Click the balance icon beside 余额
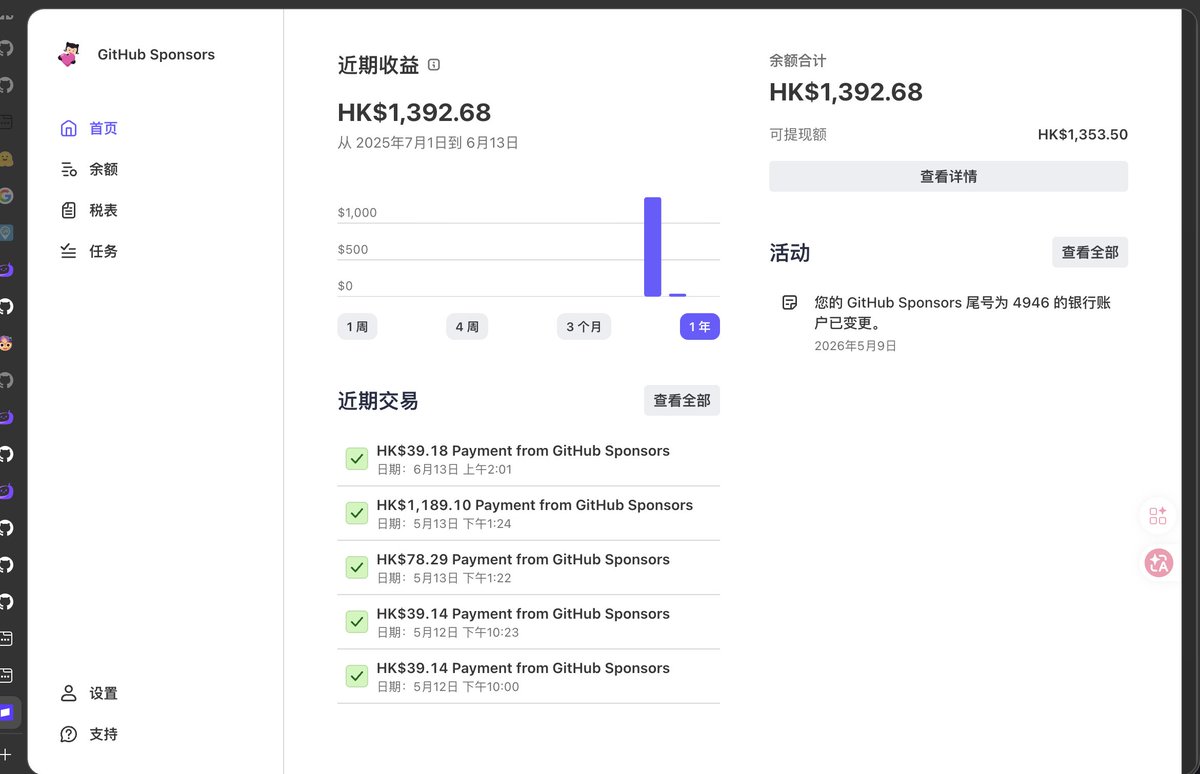Screen dimensions: 1200x774 tap(68, 169)
